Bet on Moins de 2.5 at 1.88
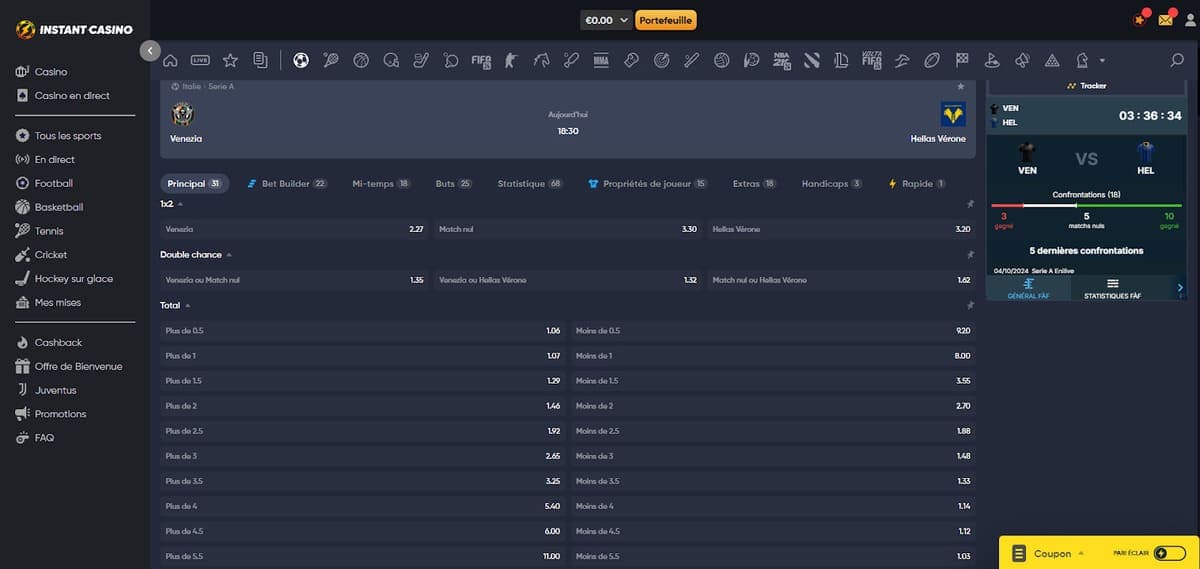Viewport: 1200px width, 569px height. (773, 431)
